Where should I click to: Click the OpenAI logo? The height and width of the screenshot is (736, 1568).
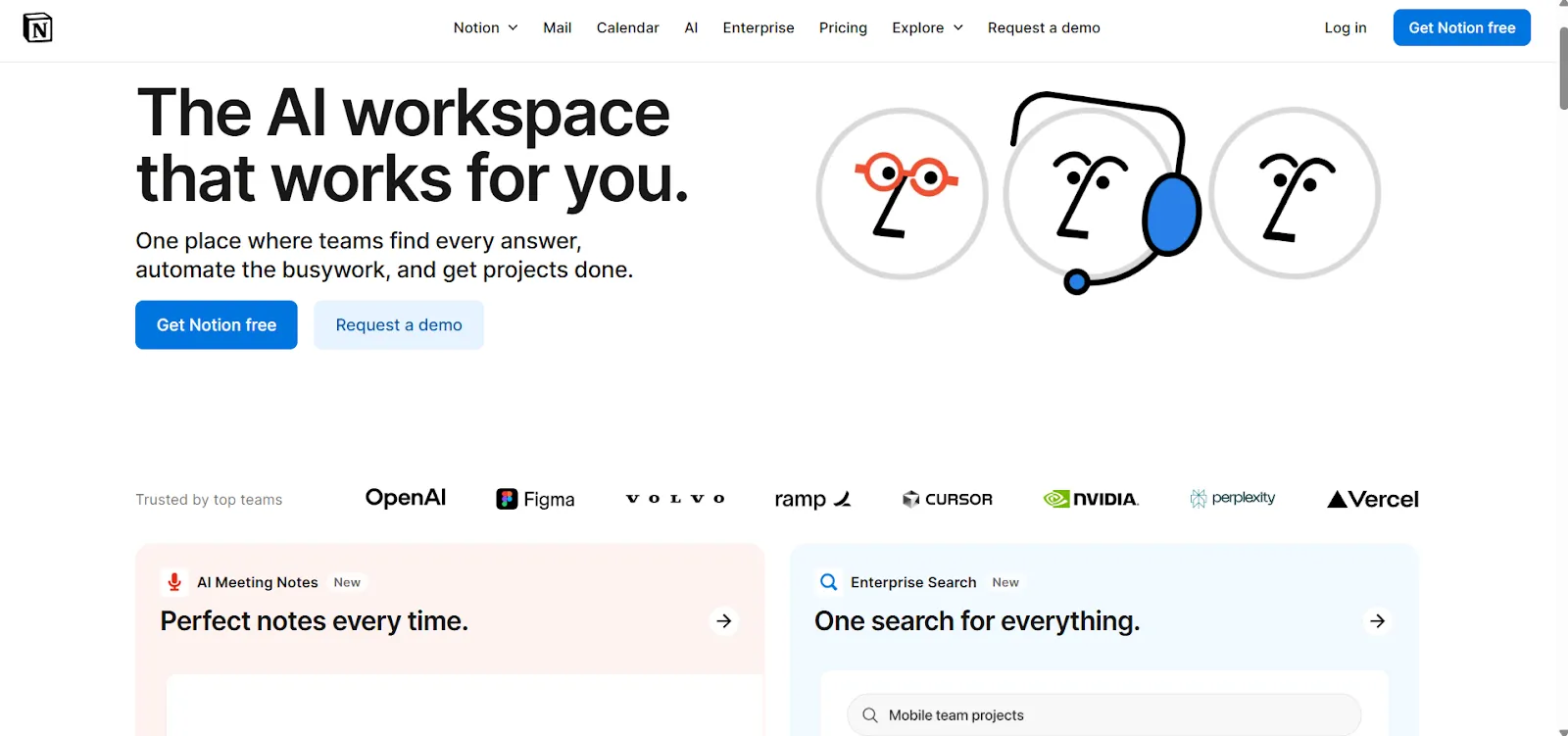pyautogui.click(x=406, y=498)
